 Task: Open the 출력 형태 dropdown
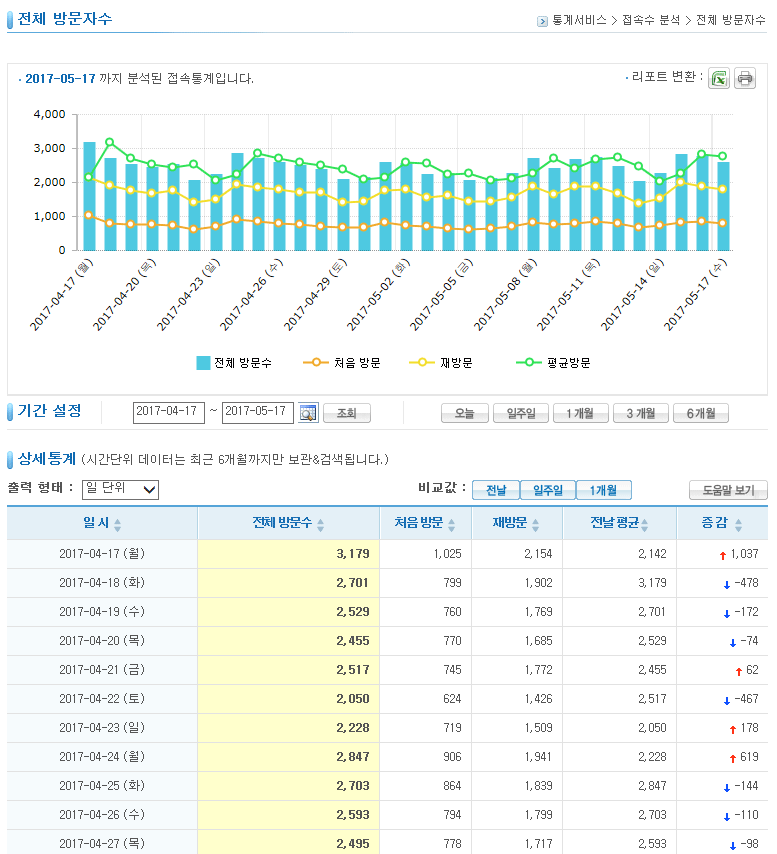click(119, 489)
